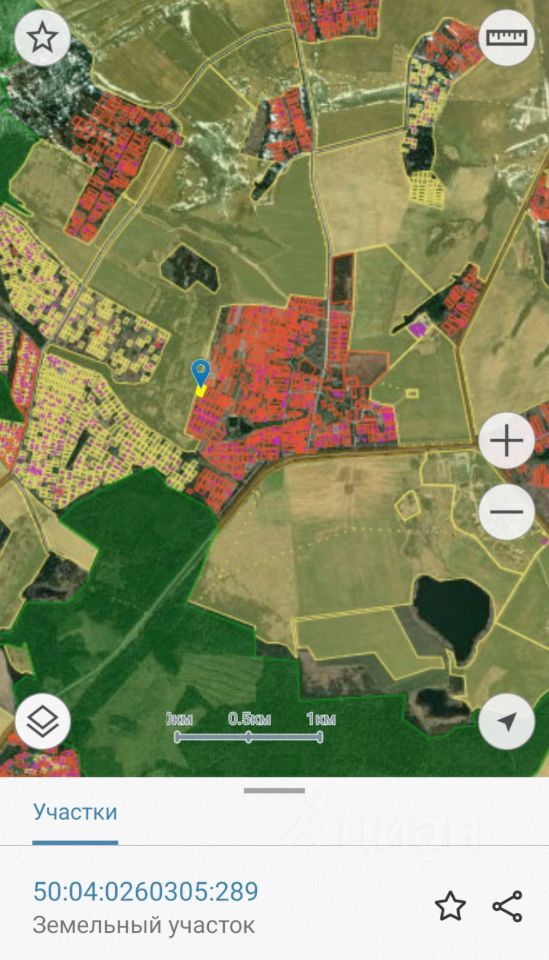Tap the blue location pin marker

201,373
